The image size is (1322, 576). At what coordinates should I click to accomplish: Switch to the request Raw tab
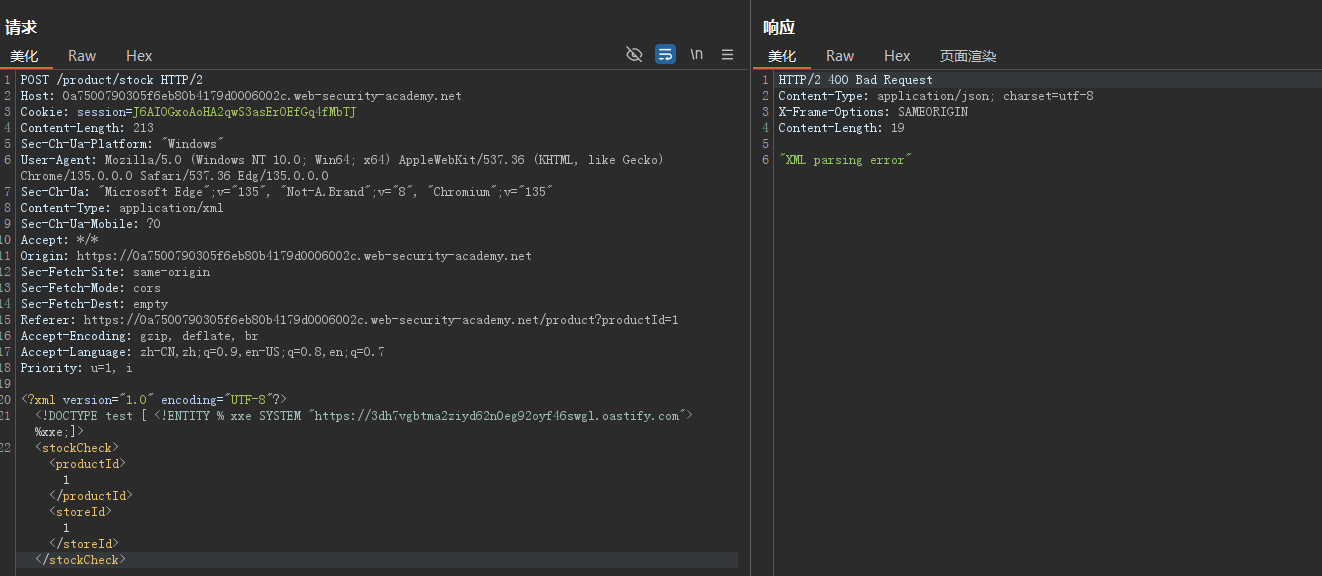[x=82, y=56]
